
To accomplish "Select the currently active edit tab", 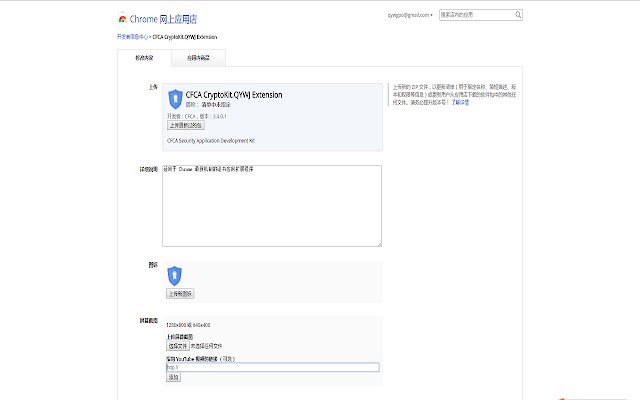I will point(144,58).
